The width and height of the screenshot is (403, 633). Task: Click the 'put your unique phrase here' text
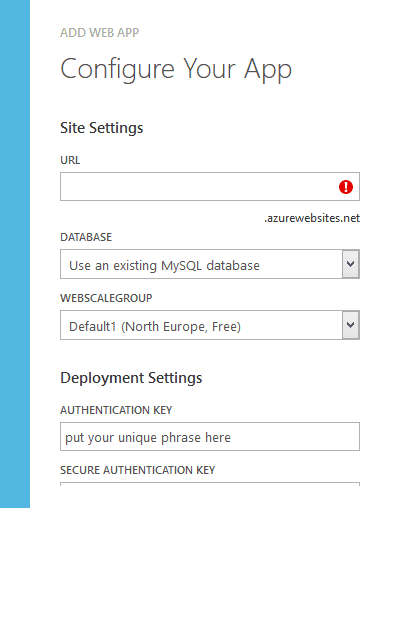148,438
